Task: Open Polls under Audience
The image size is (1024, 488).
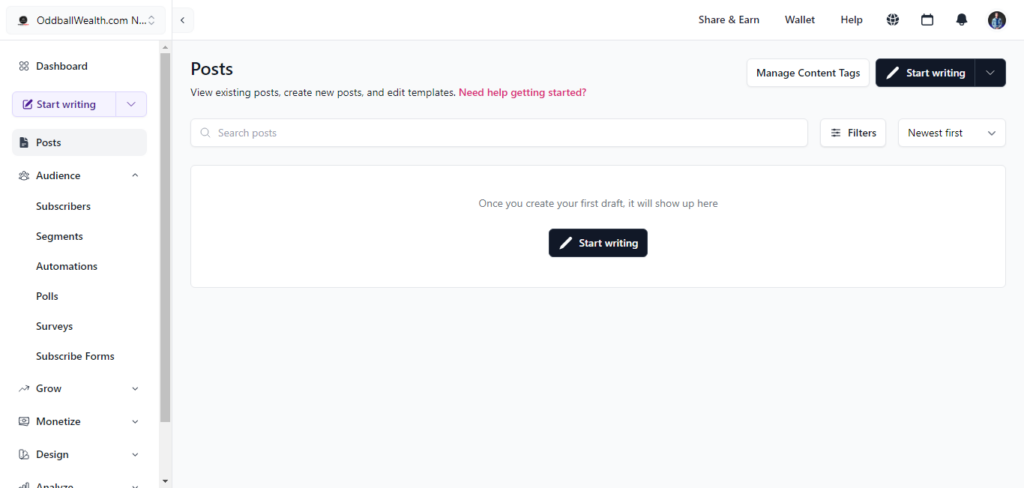Action: coord(47,297)
